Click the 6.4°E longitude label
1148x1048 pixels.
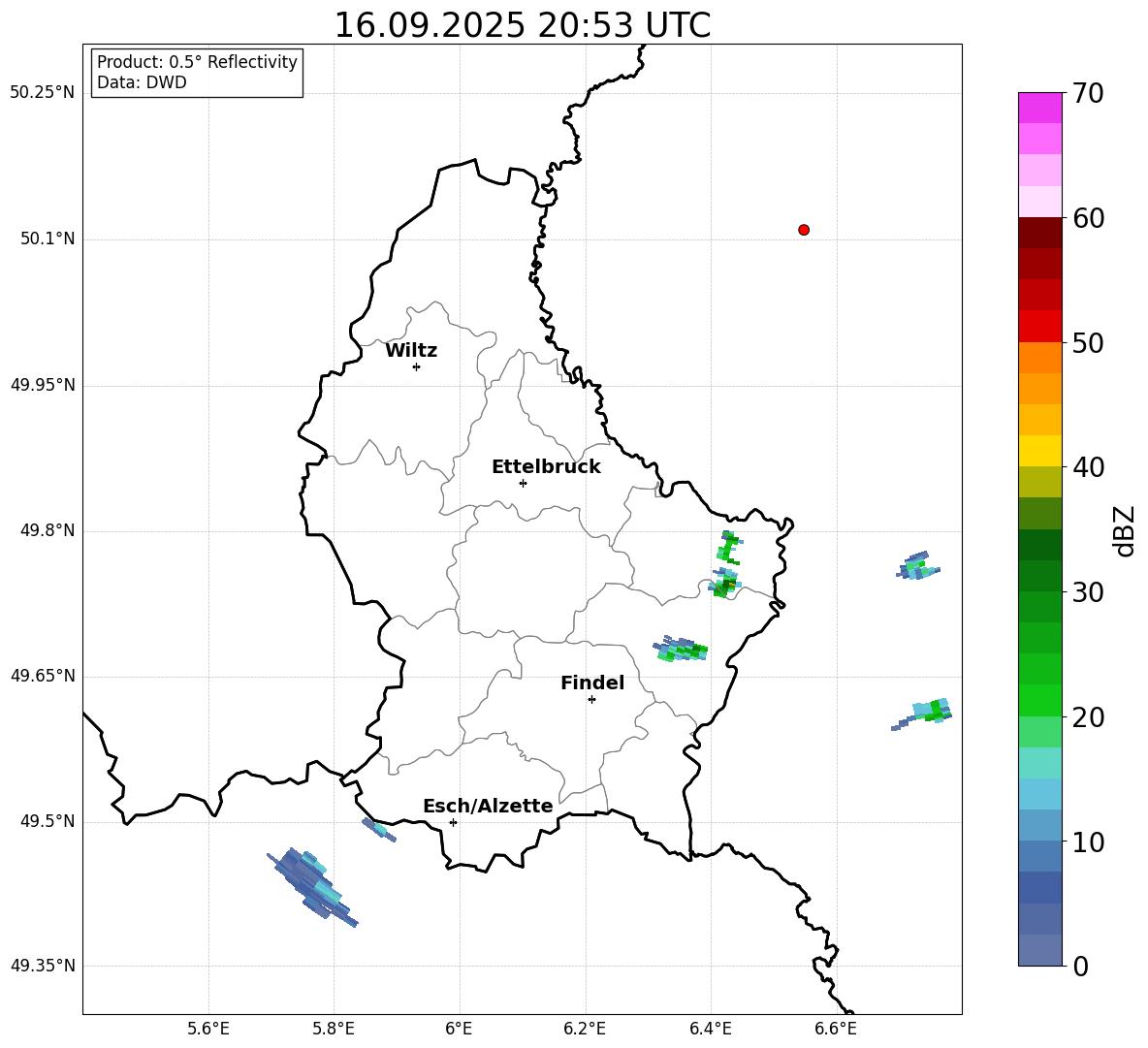pos(710,1030)
